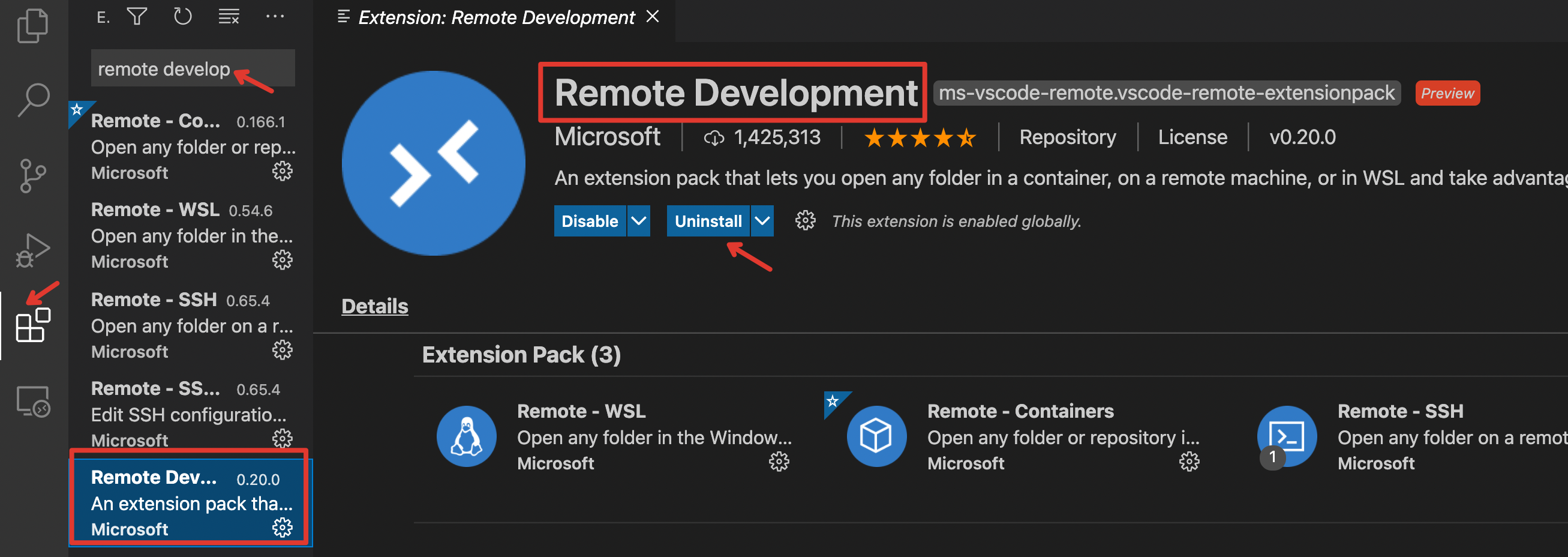The height and width of the screenshot is (557, 1568).
Task: Open Run and Debug view
Action: point(33,250)
